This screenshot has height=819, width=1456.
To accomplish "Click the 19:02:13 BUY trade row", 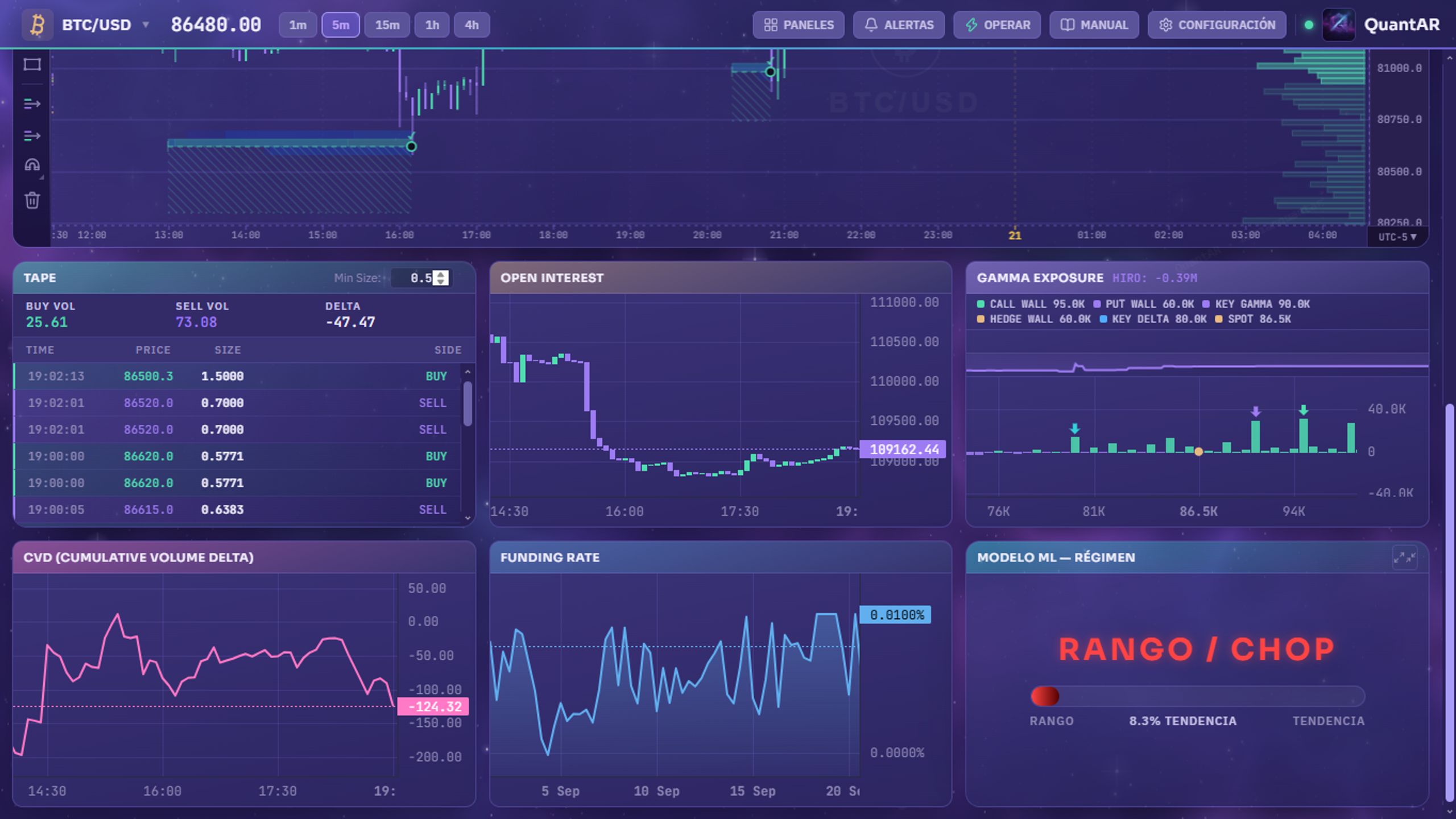I will coord(237,376).
